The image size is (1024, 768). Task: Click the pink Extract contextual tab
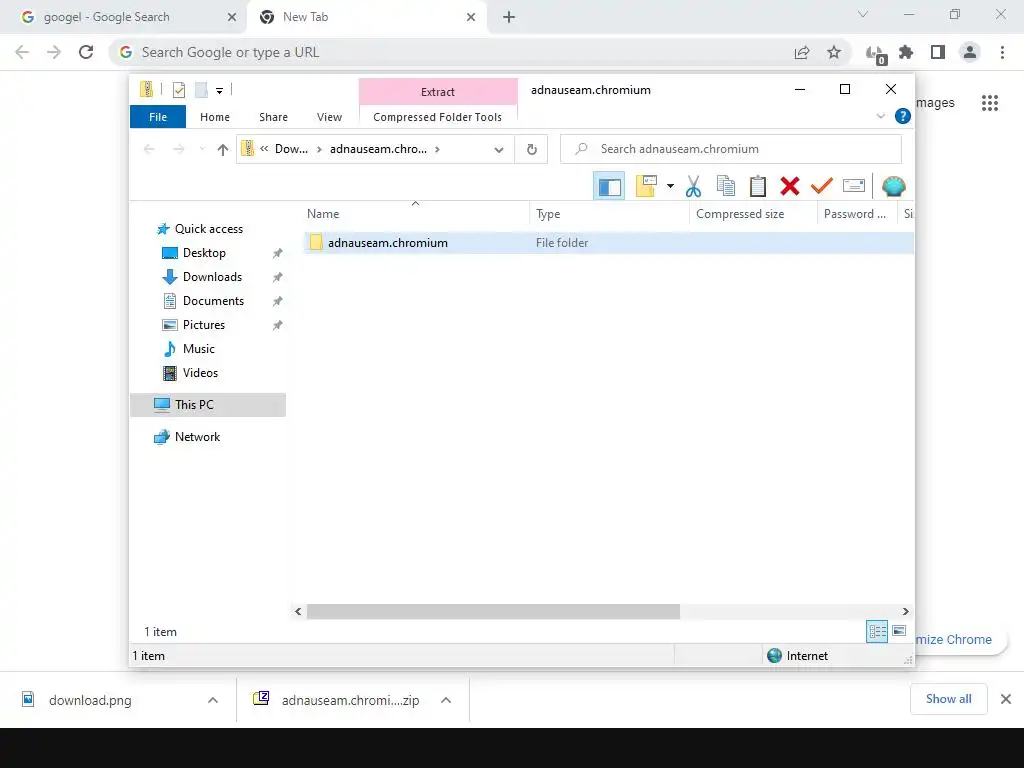pos(438,92)
